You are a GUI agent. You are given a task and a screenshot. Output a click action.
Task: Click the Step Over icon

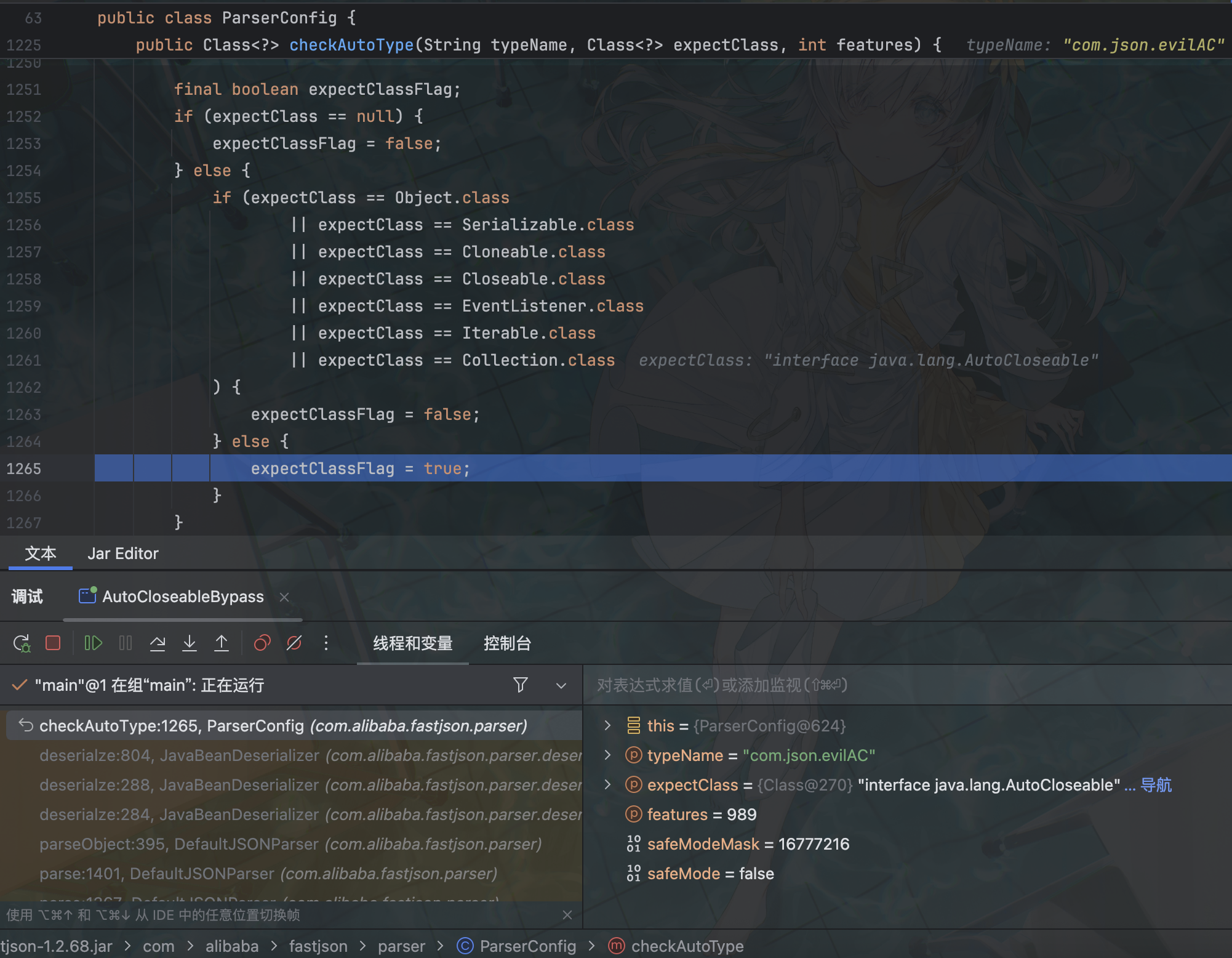158,643
